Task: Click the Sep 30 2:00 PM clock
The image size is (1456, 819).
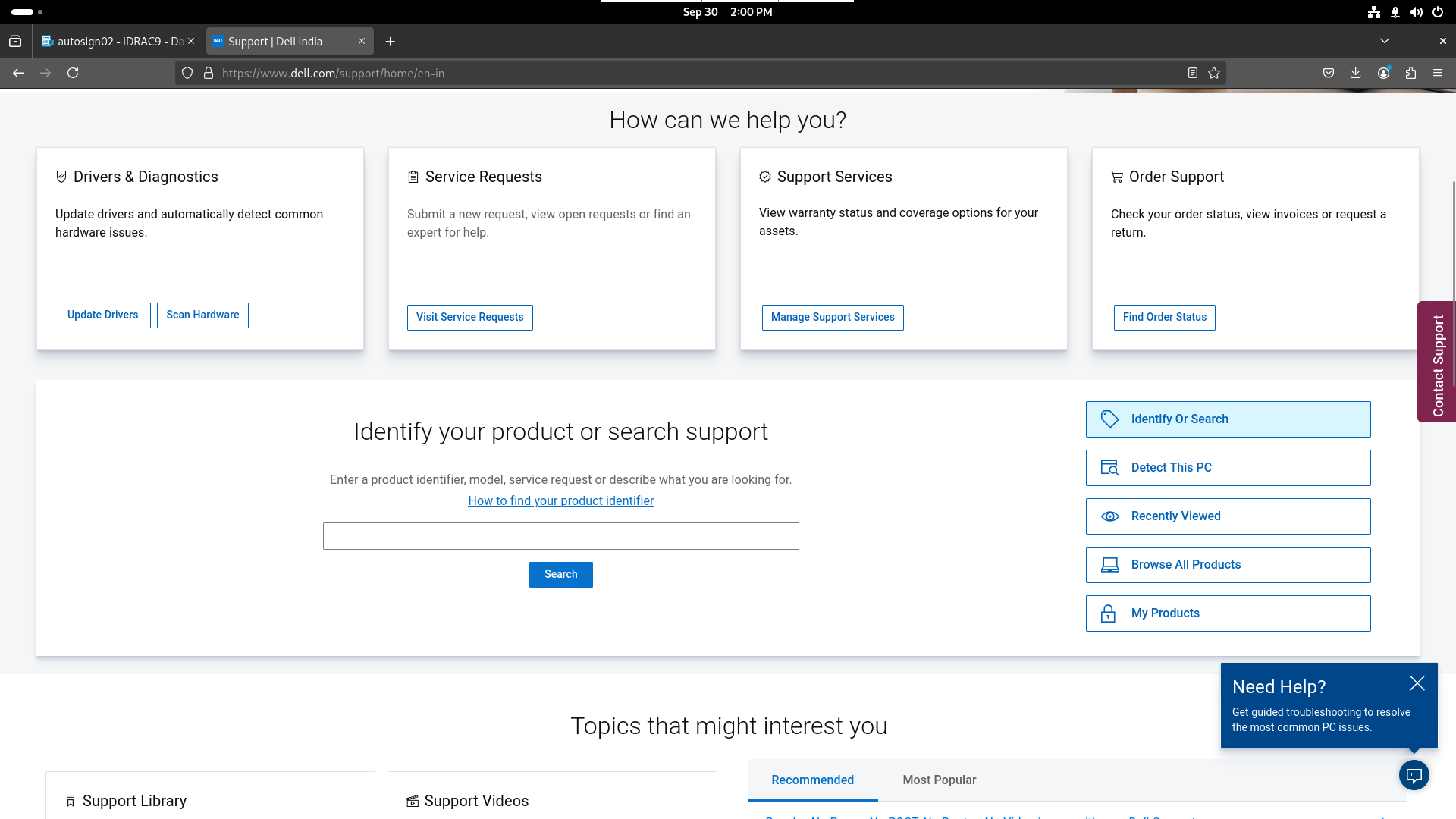Action: click(727, 12)
